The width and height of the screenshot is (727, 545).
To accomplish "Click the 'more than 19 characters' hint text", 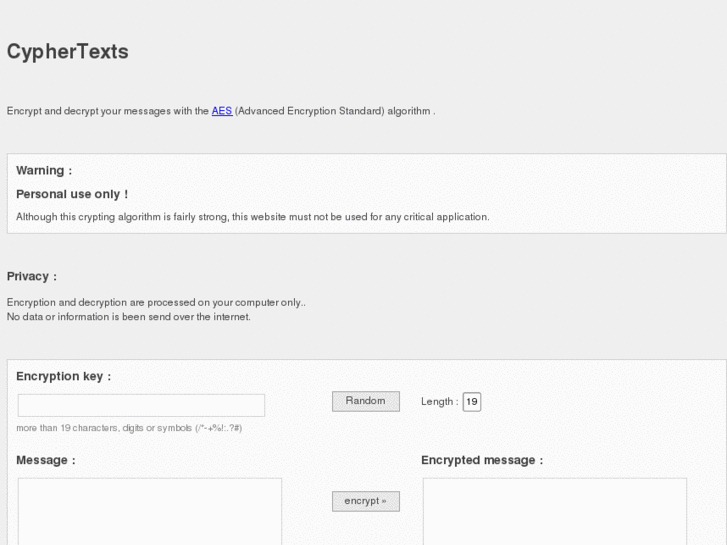I will click(129, 428).
